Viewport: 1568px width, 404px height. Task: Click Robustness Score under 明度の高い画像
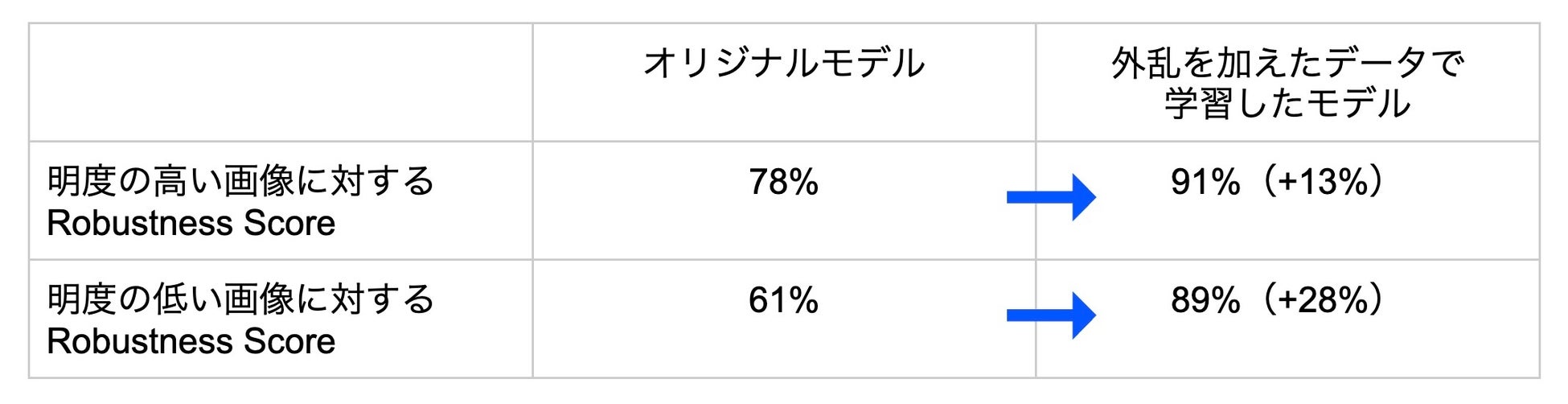coord(191,223)
